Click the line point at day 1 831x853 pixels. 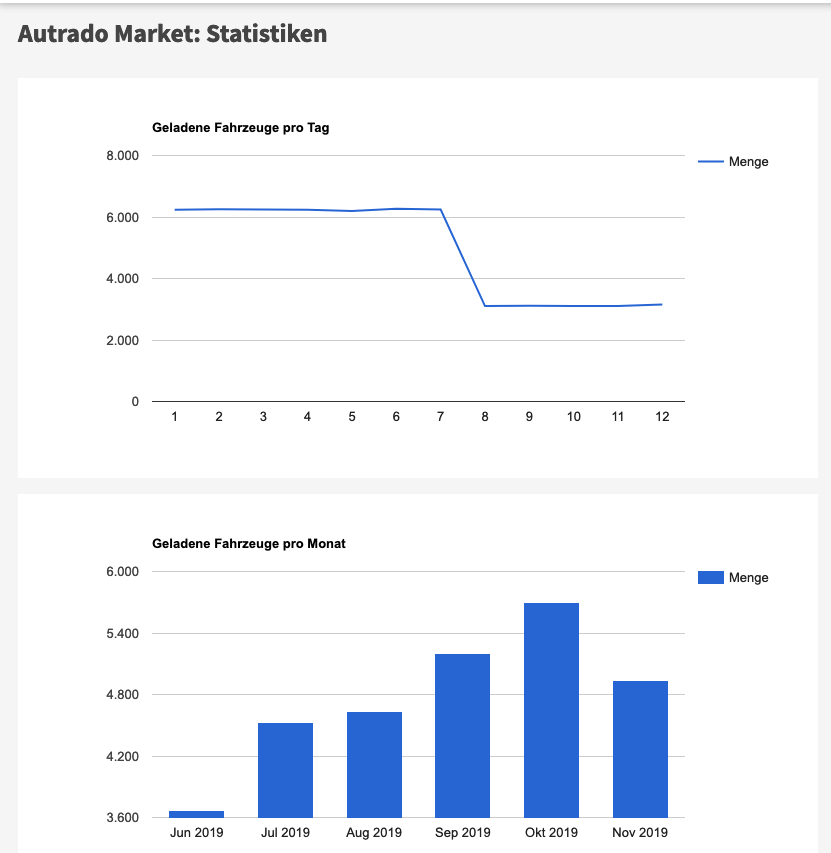coord(175,210)
